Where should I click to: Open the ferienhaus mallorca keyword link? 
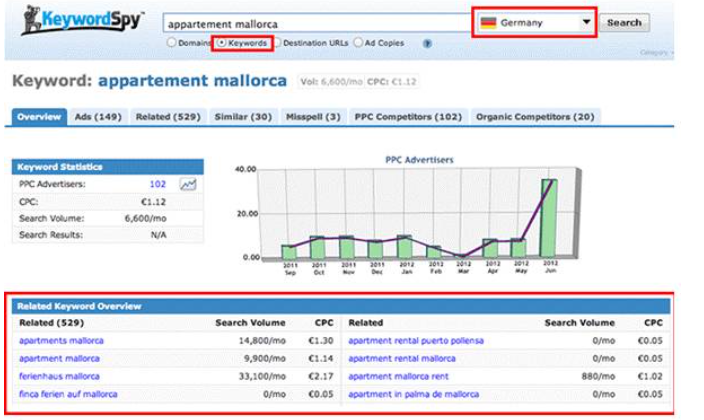(x=59, y=376)
